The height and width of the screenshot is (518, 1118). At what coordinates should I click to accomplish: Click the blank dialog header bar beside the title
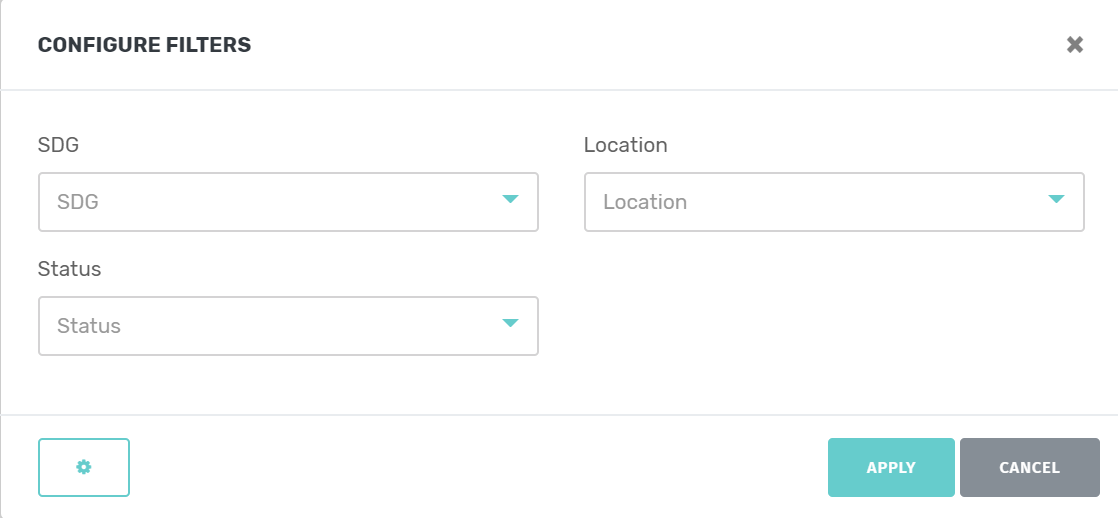click(x=656, y=45)
